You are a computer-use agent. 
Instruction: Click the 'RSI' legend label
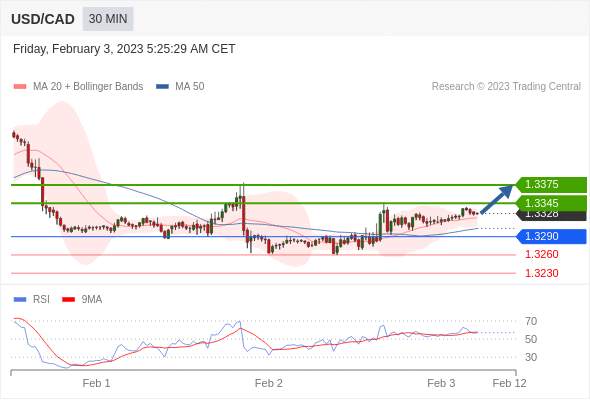41,300
